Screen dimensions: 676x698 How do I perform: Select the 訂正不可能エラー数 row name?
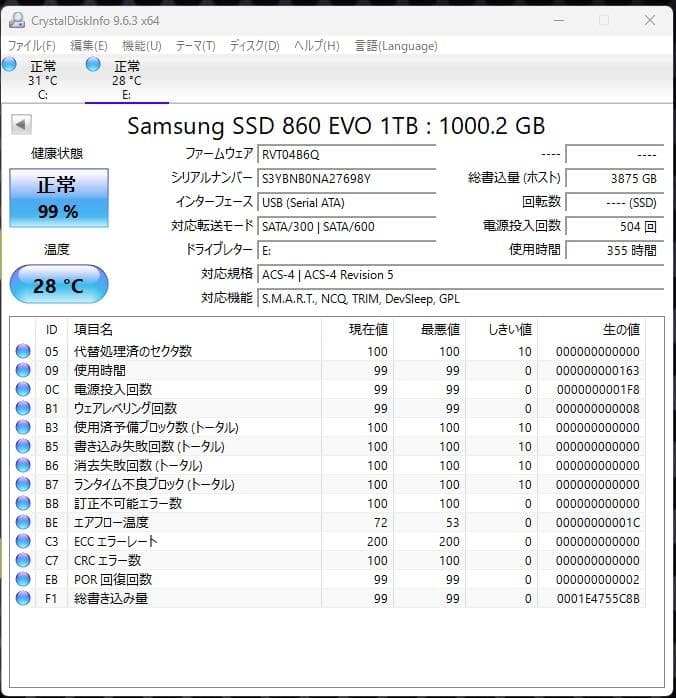[128, 503]
